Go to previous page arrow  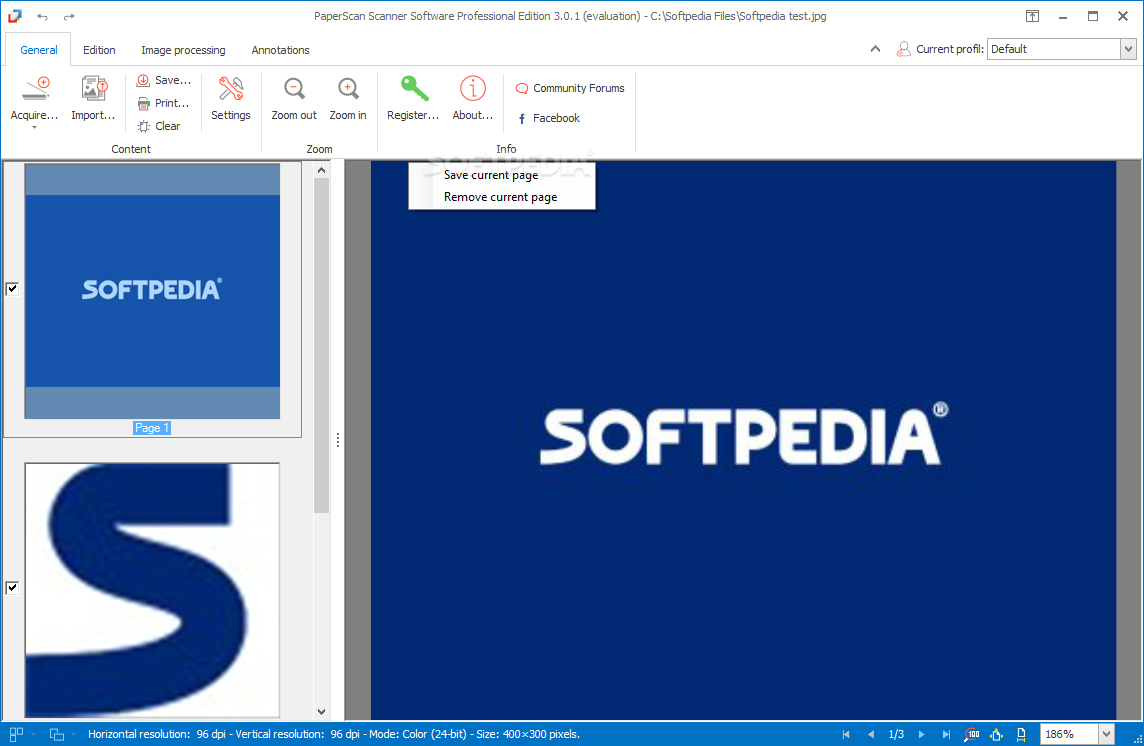coord(870,734)
